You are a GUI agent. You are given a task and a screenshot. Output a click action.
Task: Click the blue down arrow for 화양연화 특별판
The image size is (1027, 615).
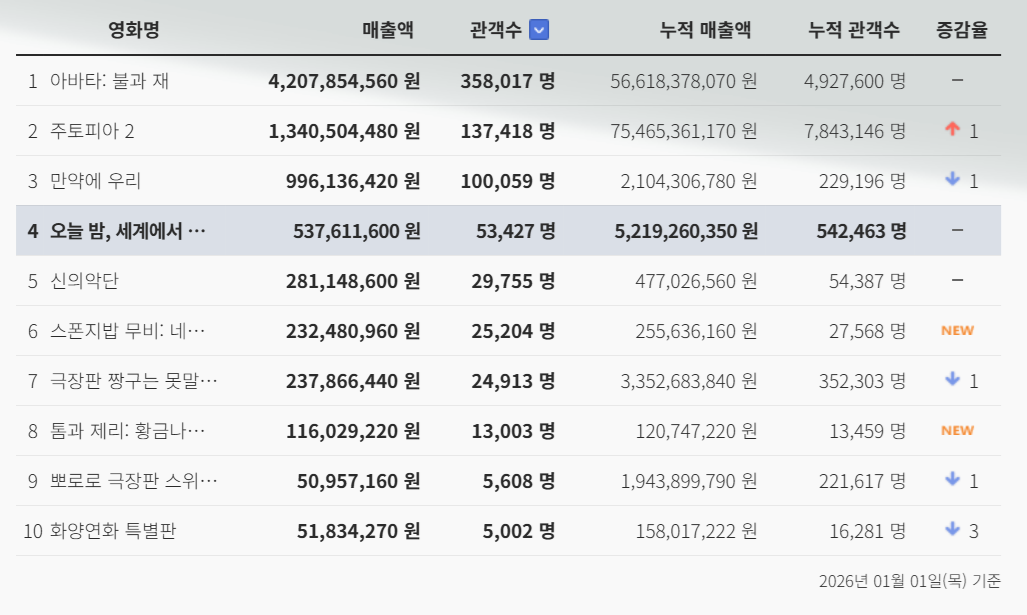click(x=952, y=529)
